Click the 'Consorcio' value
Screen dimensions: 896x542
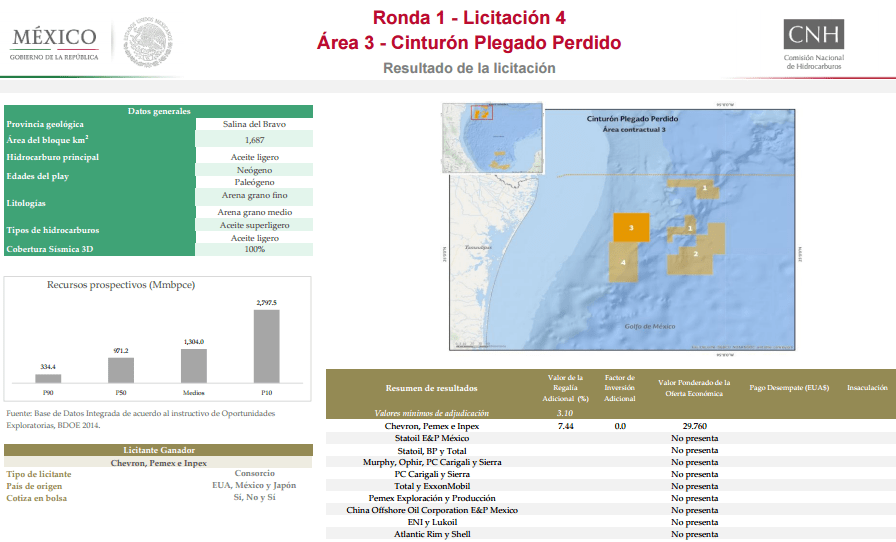[254, 473]
